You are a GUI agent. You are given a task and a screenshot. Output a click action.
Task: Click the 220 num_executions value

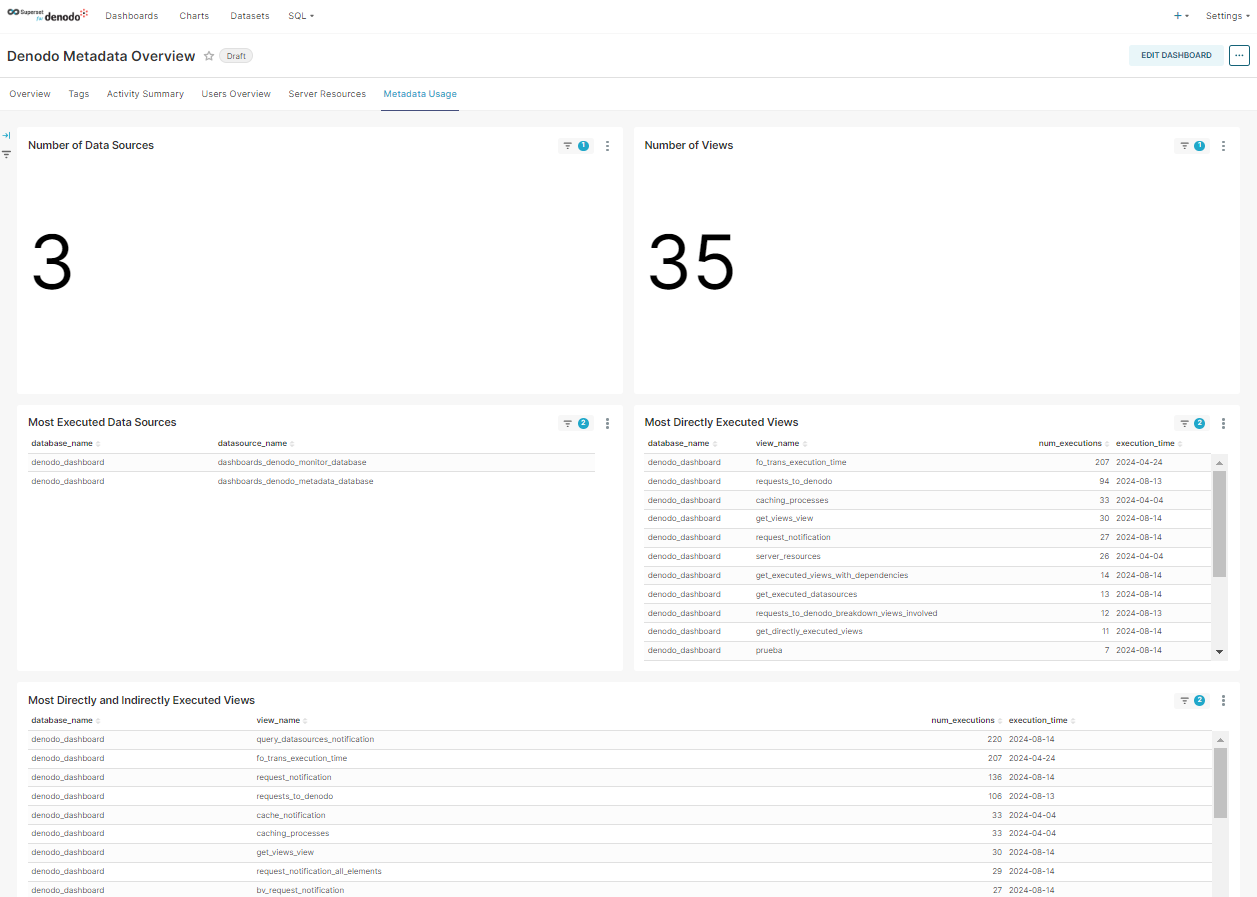tap(994, 740)
